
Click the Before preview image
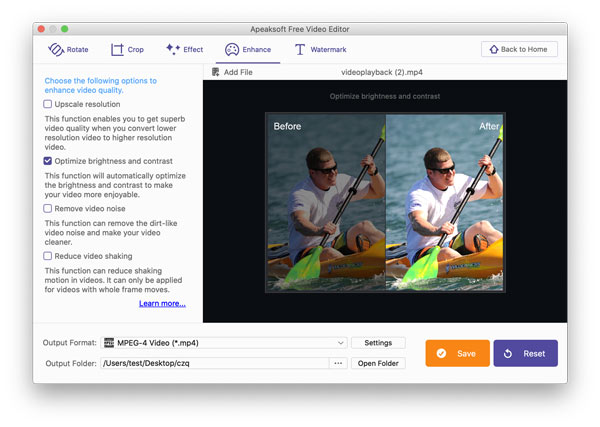[x=326, y=202]
